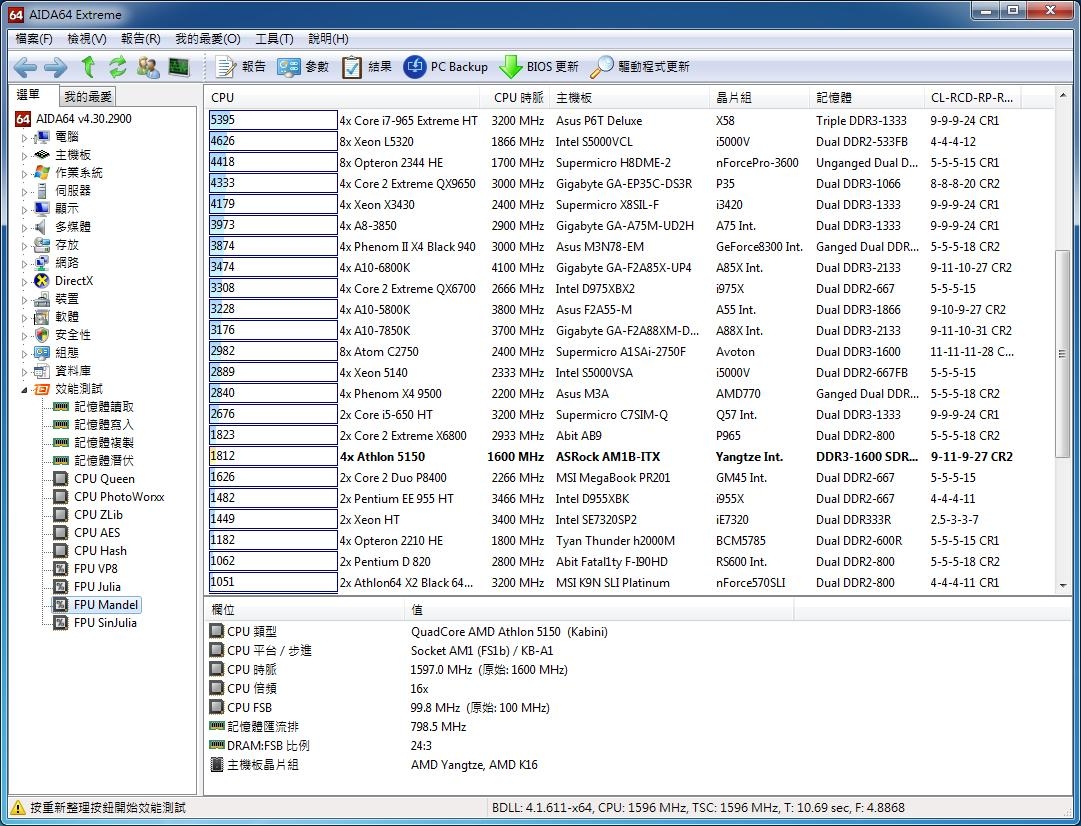Expand the 軟體 tree node
This screenshot has width=1081, height=826.
tap(24, 317)
